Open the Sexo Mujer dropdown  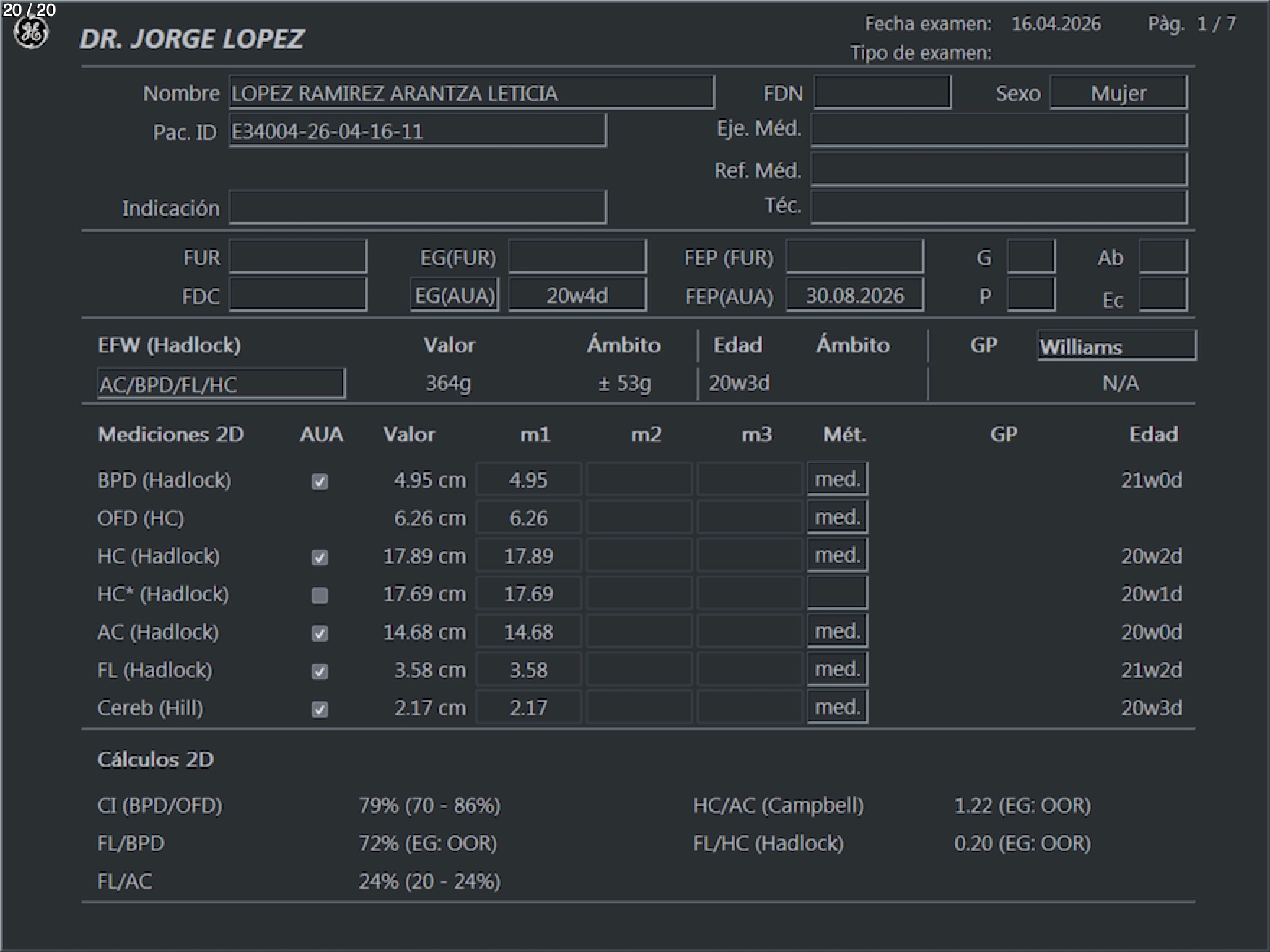coord(1118,93)
